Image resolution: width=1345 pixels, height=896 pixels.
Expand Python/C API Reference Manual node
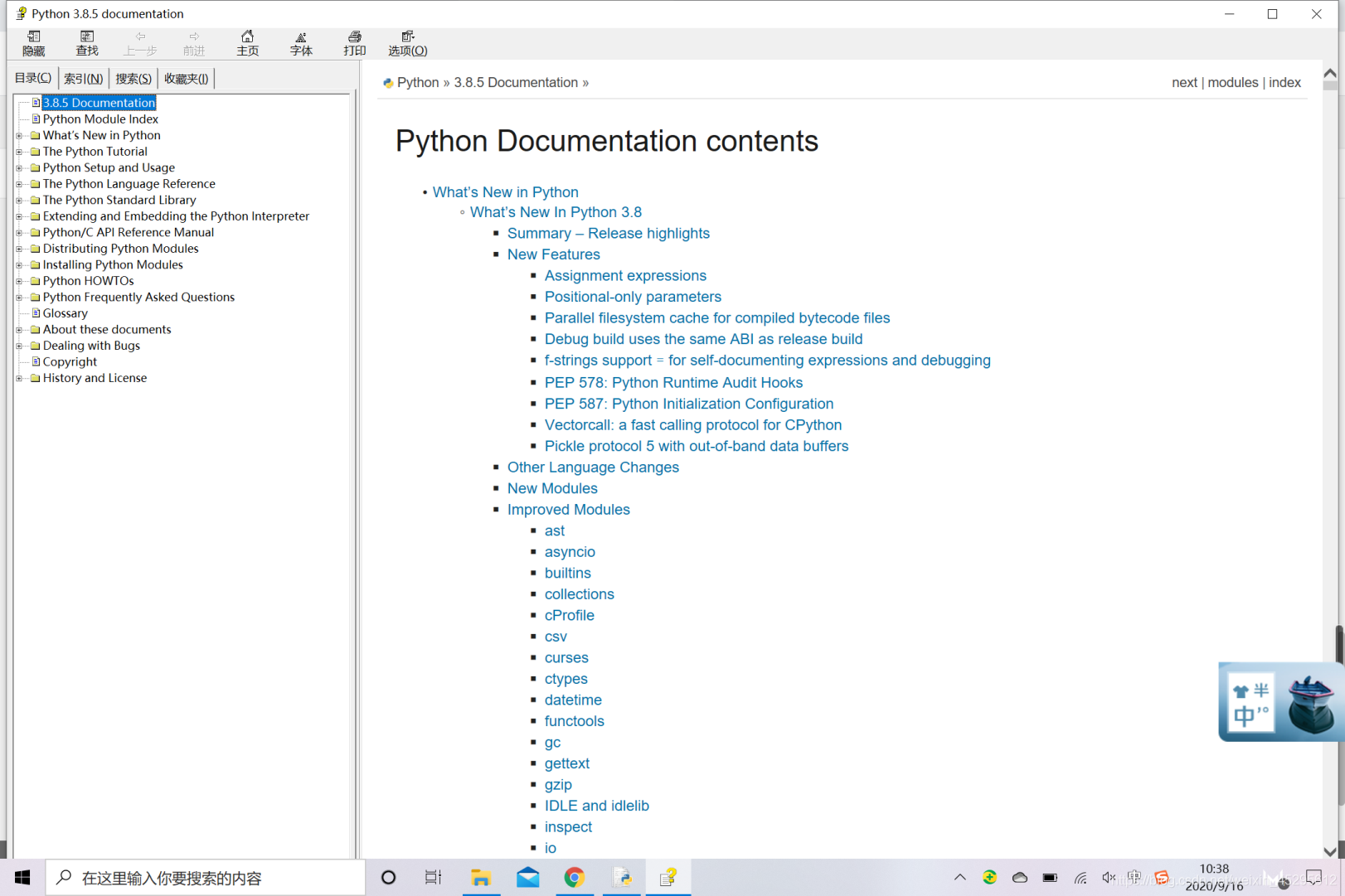point(20,233)
